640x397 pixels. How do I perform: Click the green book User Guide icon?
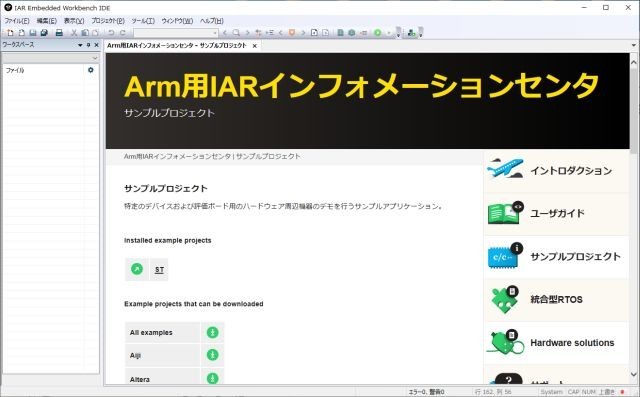point(505,213)
